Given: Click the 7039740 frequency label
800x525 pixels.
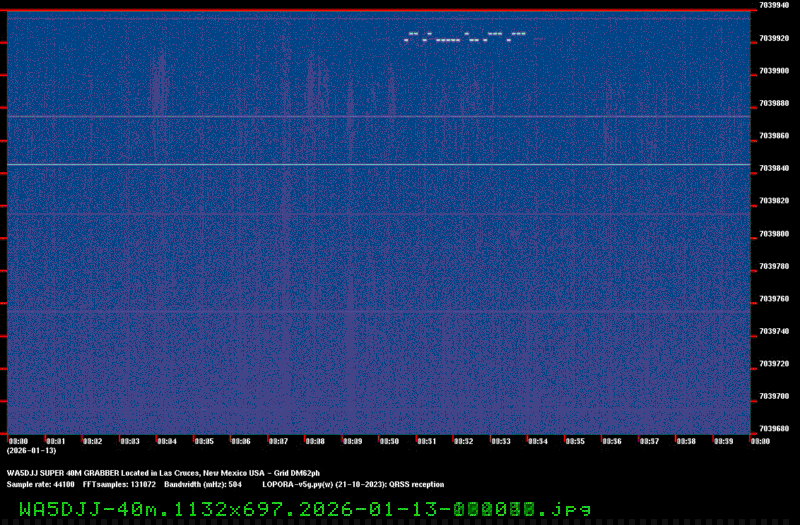Looking at the screenshot, I should [x=773, y=332].
